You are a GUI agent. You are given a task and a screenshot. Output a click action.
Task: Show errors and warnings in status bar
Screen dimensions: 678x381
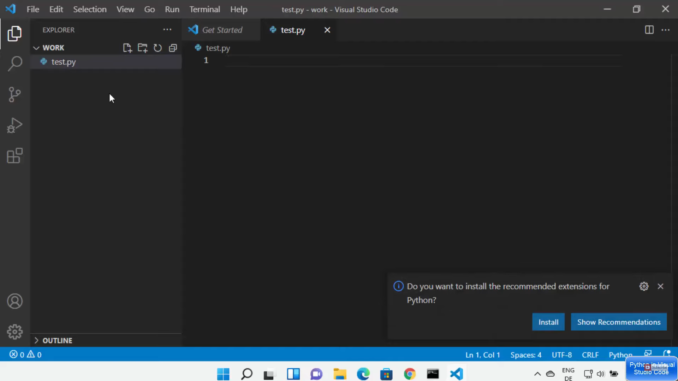[x=26, y=355]
